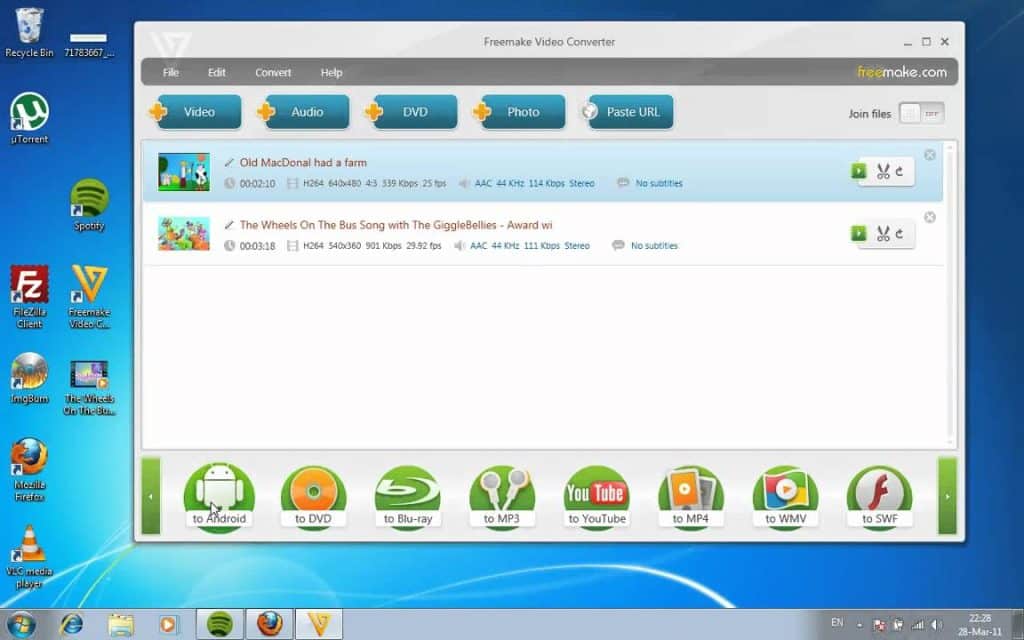Play the Old MacDonal had a farm video

pos(859,171)
